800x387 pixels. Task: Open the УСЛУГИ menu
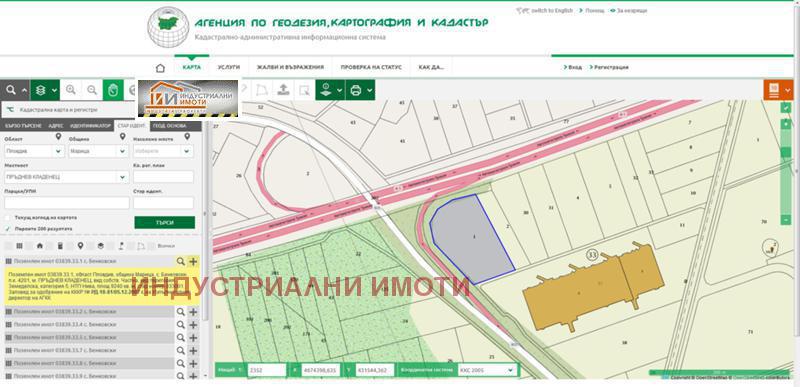point(229,67)
